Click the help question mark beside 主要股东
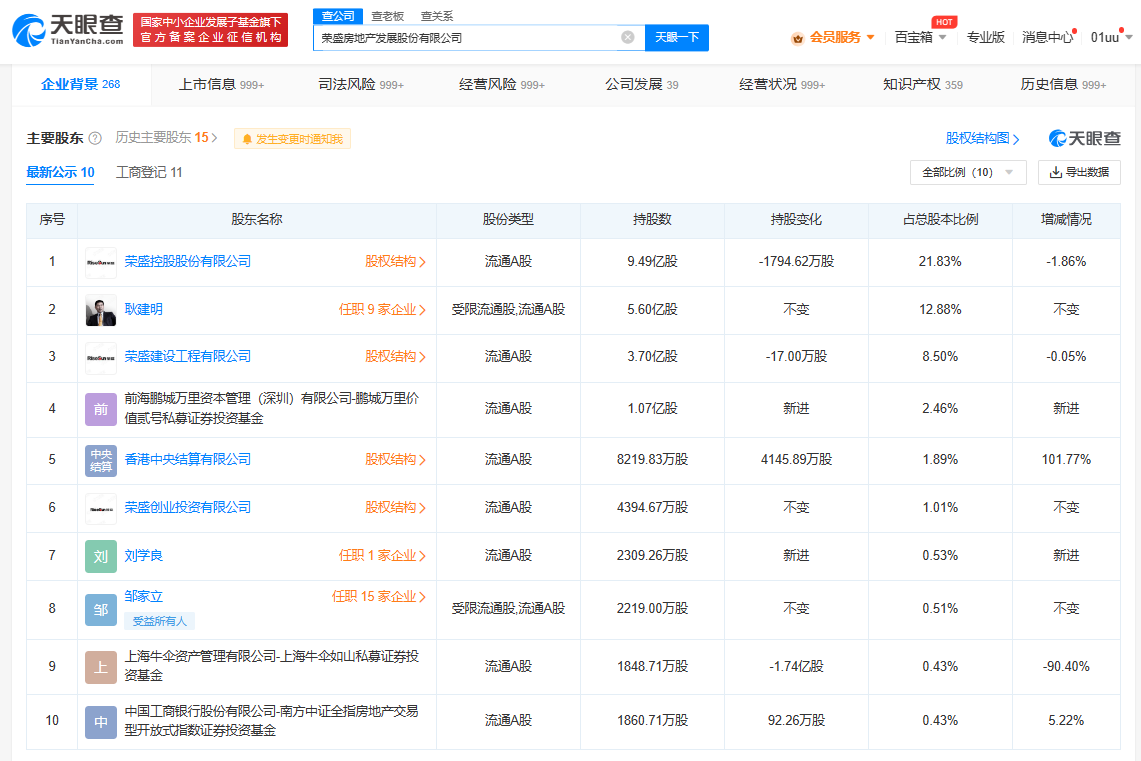1141x761 pixels. [95, 138]
